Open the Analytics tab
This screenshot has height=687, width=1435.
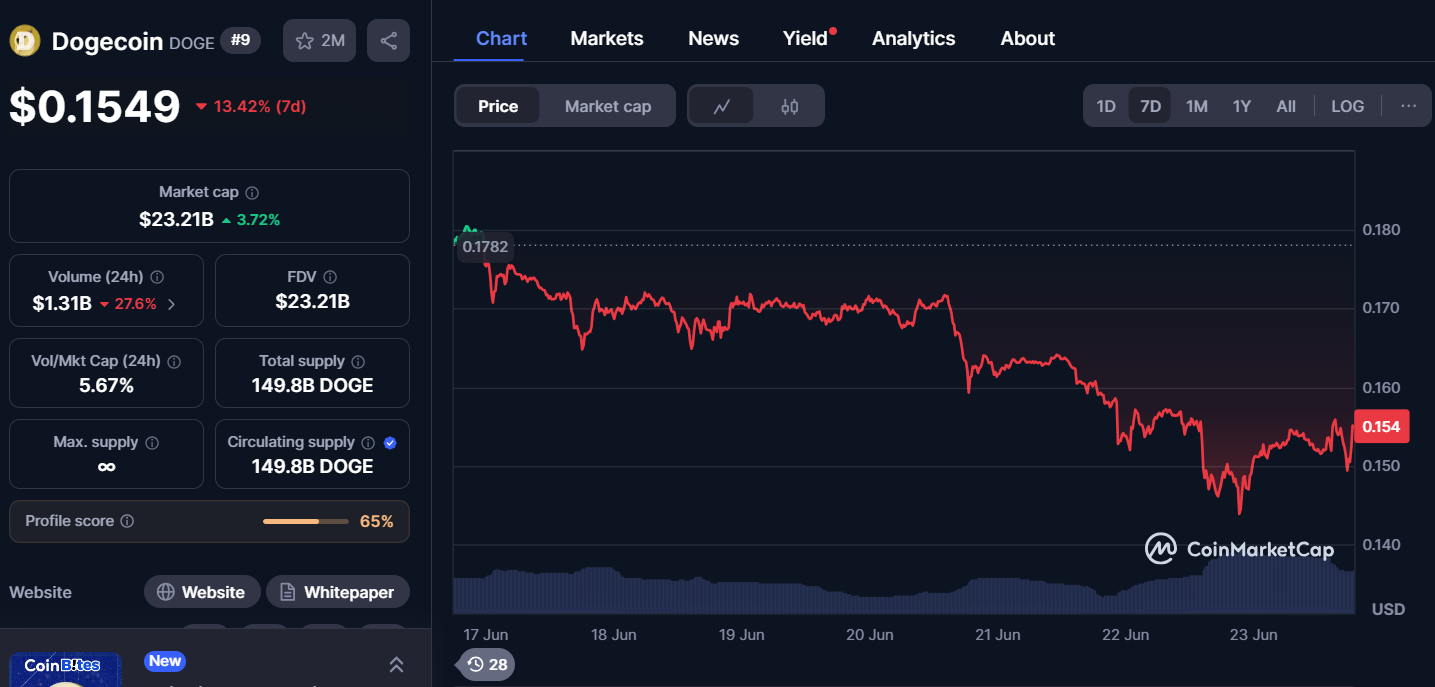coord(914,38)
